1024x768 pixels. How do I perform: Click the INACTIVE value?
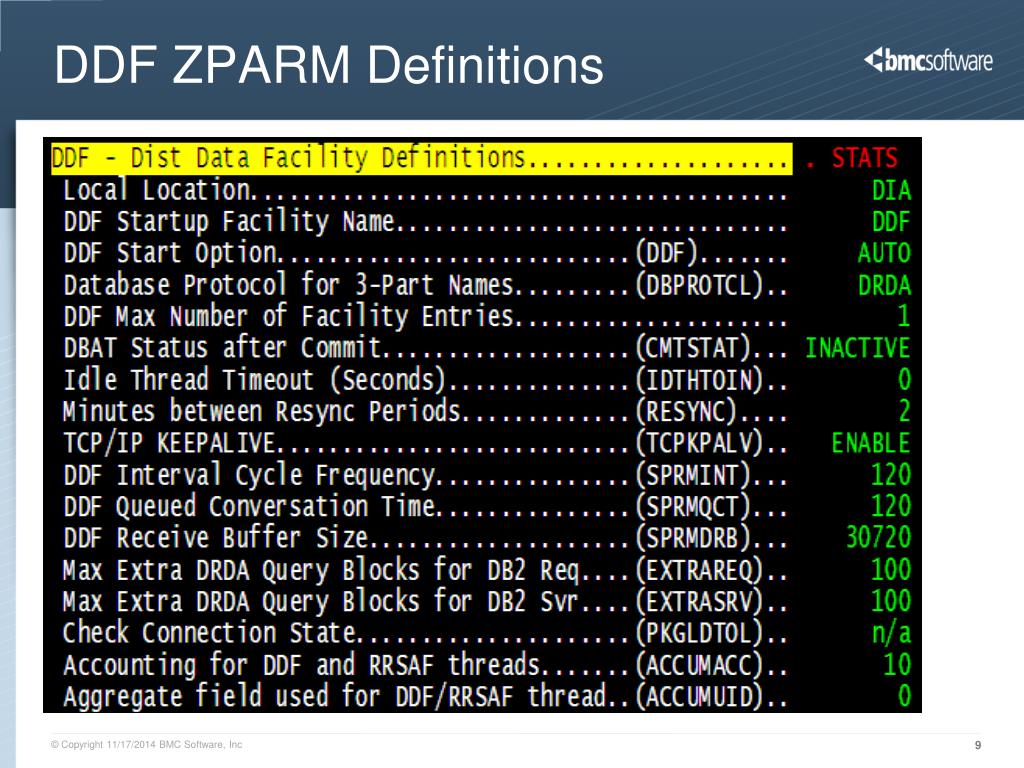pos(857,348)
